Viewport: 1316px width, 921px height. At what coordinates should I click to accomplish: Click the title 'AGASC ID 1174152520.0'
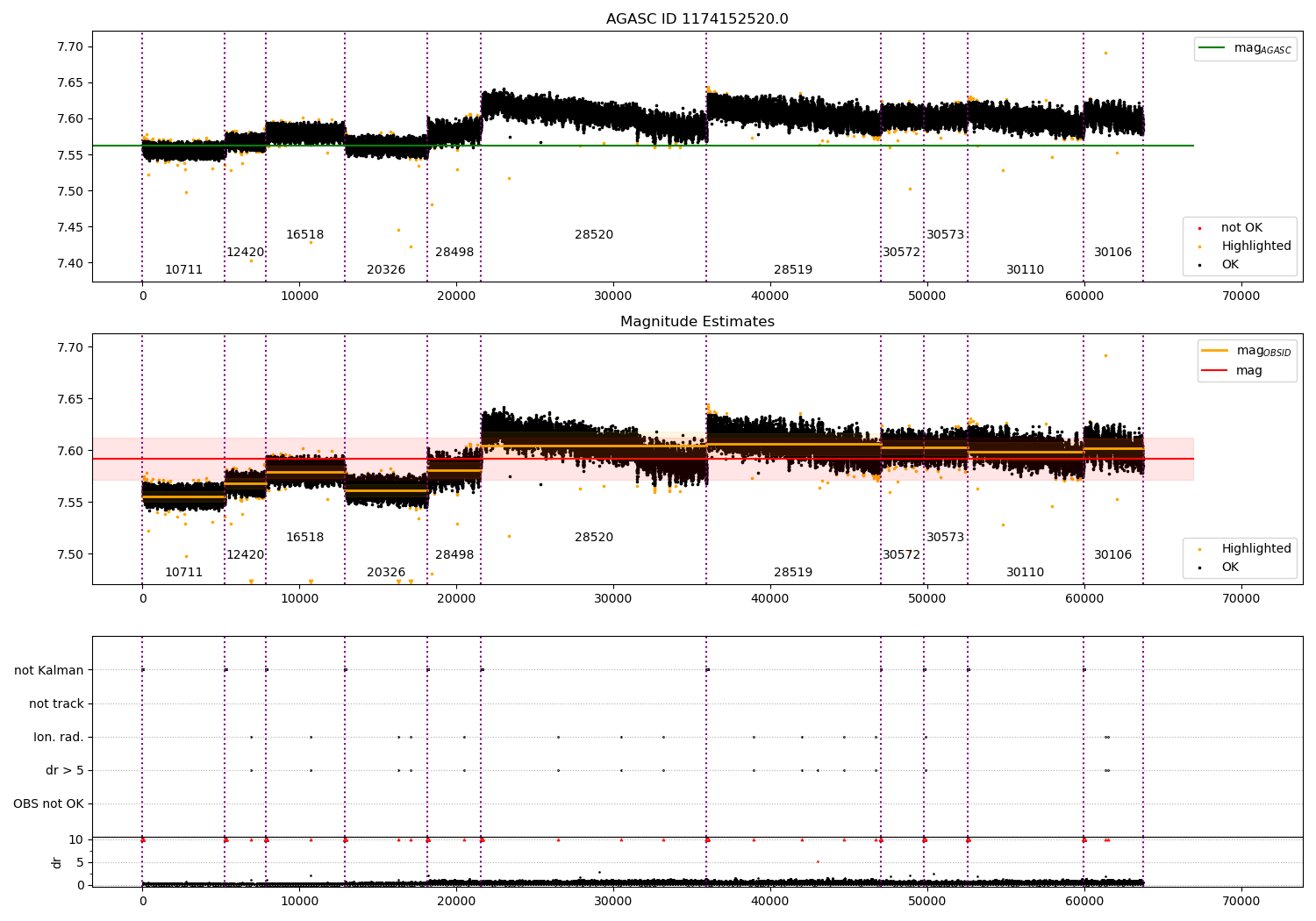tap(697, 19)
